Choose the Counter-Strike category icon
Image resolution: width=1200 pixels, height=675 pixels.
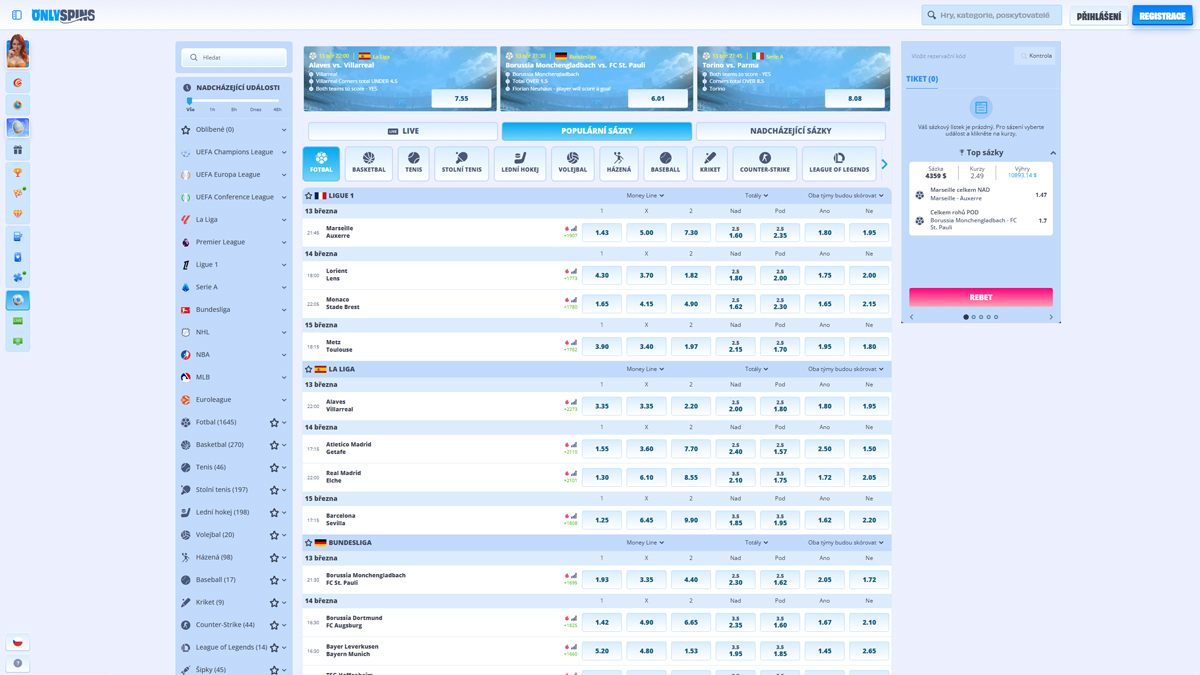click(764, 163)
